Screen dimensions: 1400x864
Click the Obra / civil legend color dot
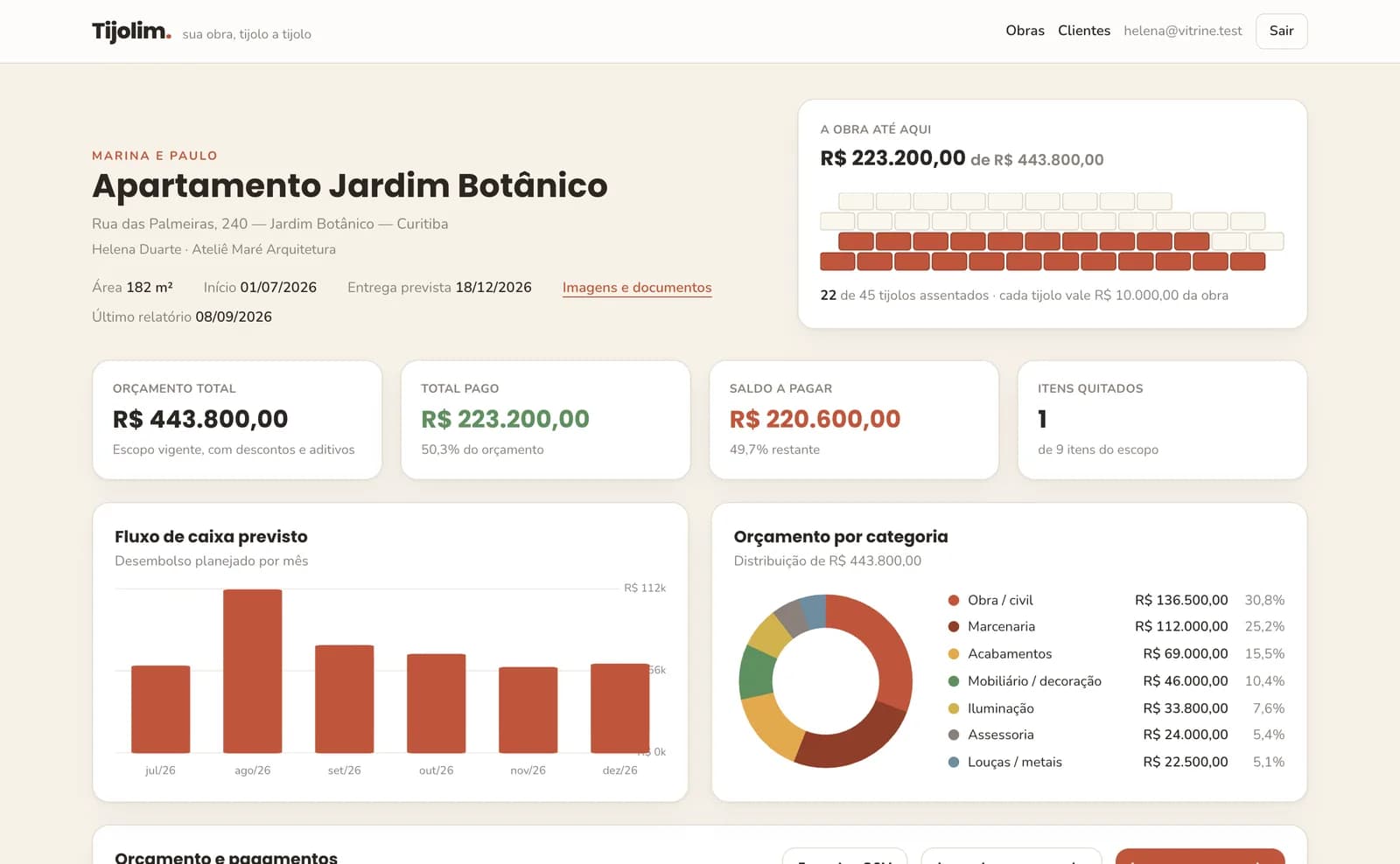click(954, 600)
